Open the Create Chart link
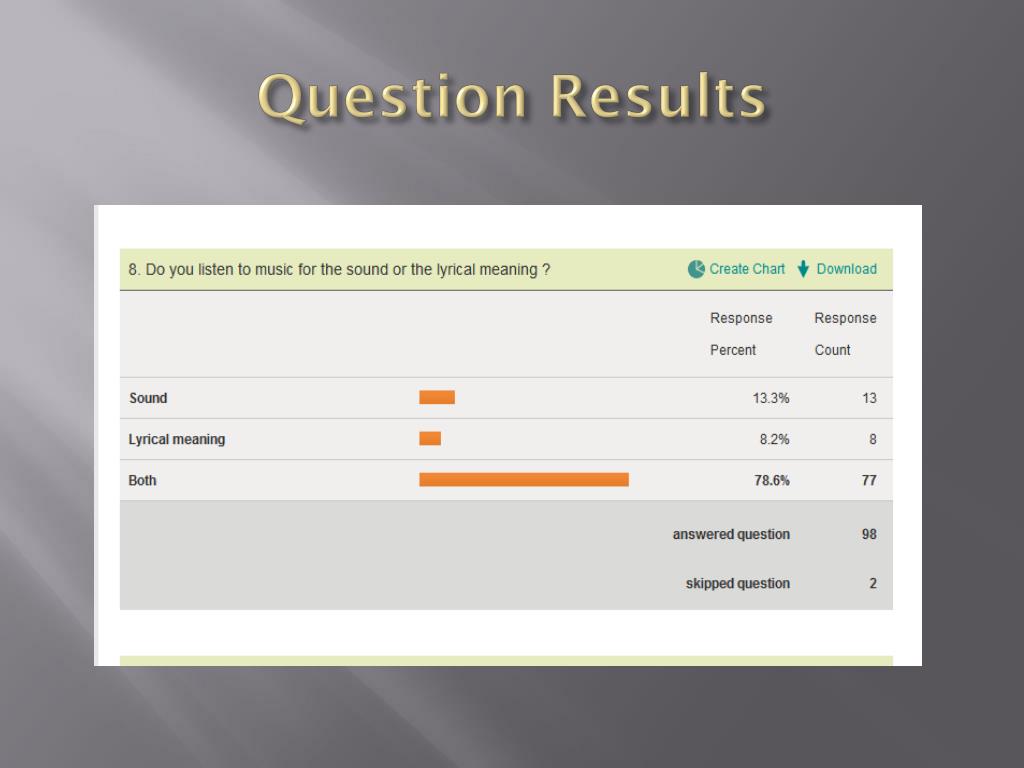This screenshot has width=1024, height=768. [747, 269]
